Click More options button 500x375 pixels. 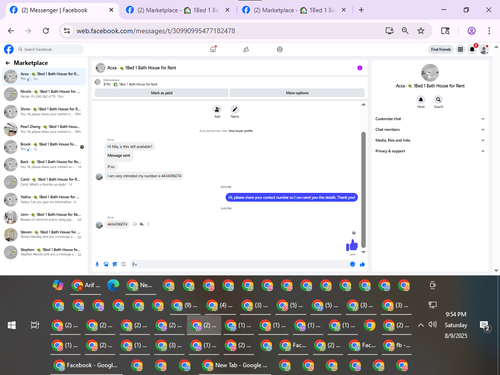(297, 93)
